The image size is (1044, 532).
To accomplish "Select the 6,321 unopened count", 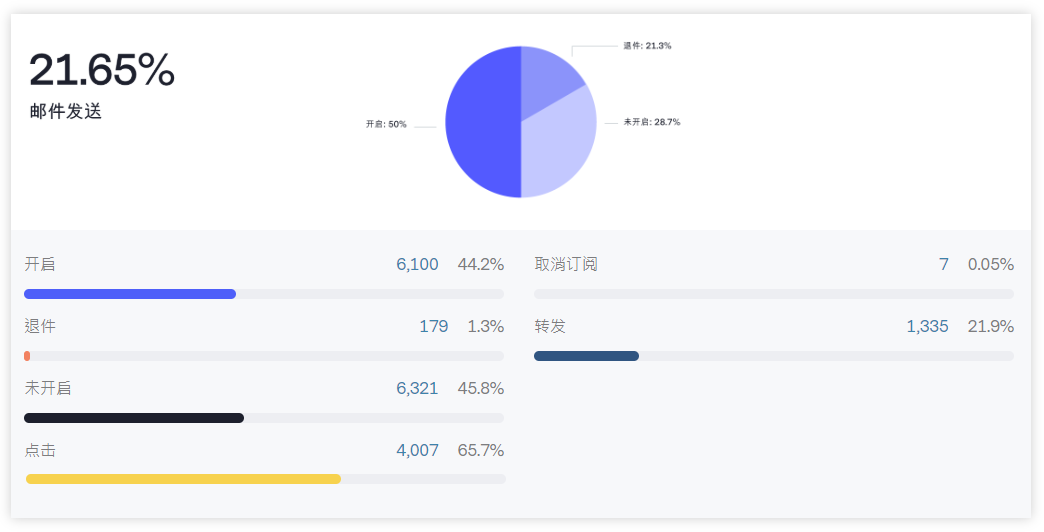I will pyautogui.click(x=417, y=389).
